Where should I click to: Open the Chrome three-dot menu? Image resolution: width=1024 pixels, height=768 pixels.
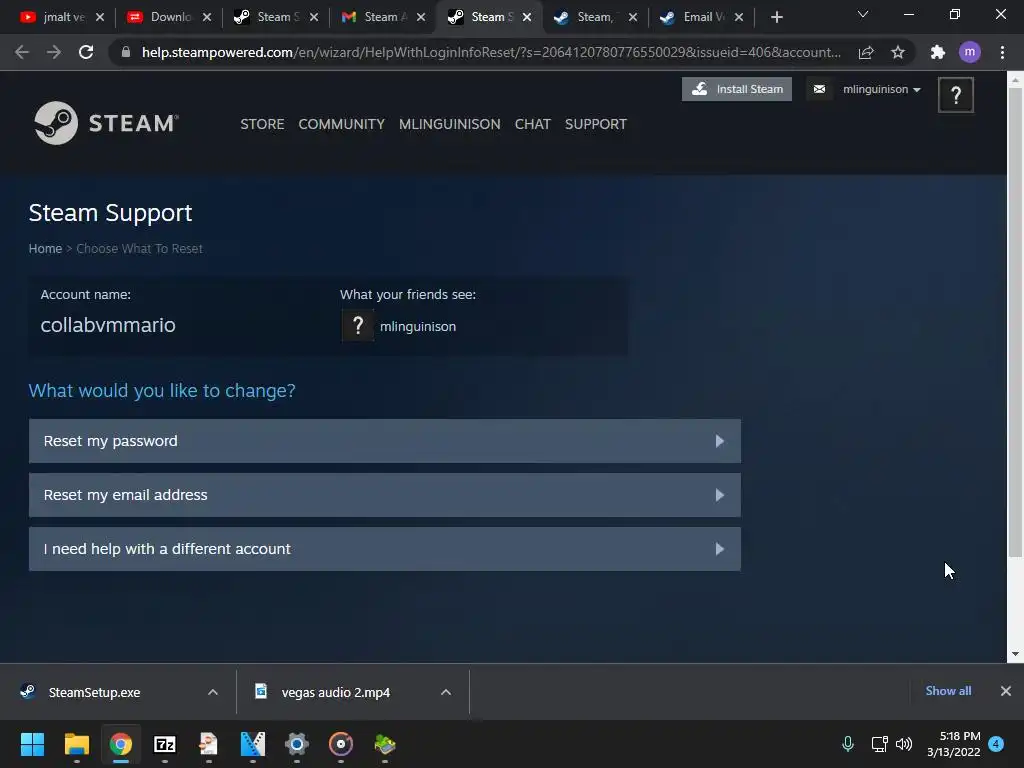(1002, 52)
